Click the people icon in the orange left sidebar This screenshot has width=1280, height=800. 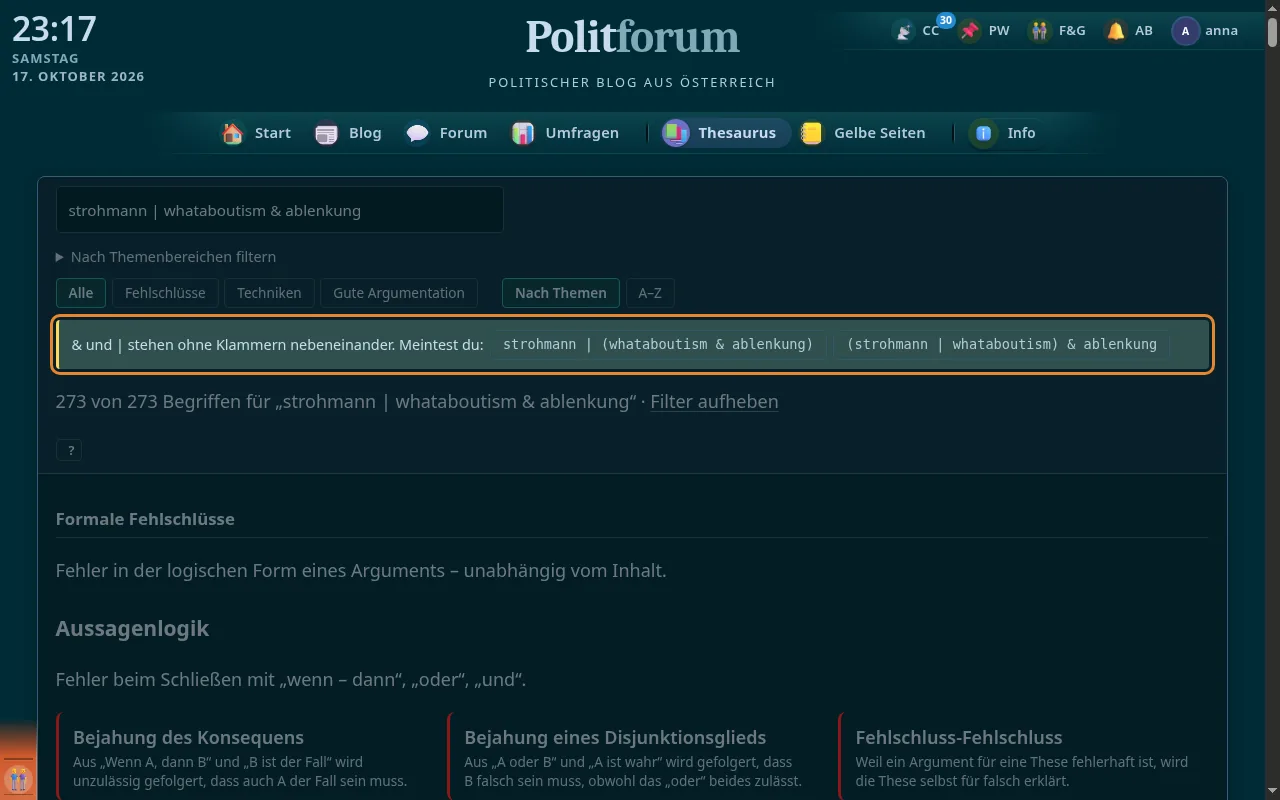19,779
